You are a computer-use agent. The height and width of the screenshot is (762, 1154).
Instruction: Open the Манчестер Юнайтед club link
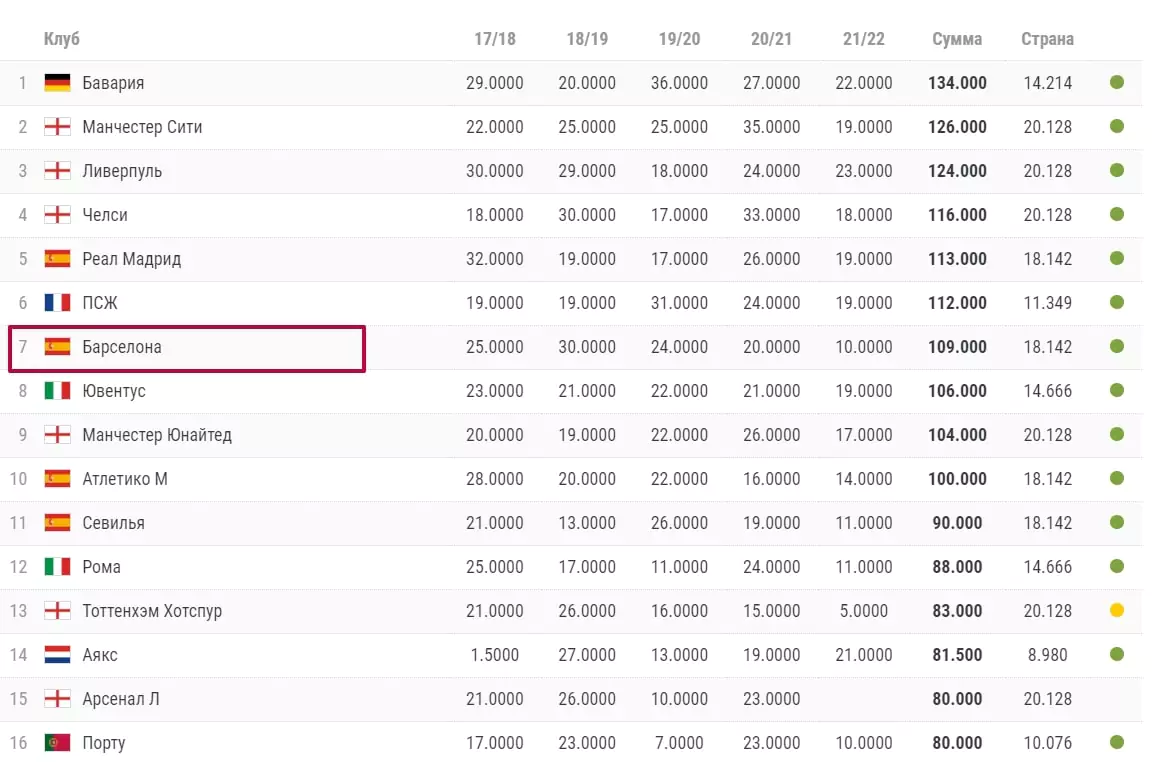157,435
